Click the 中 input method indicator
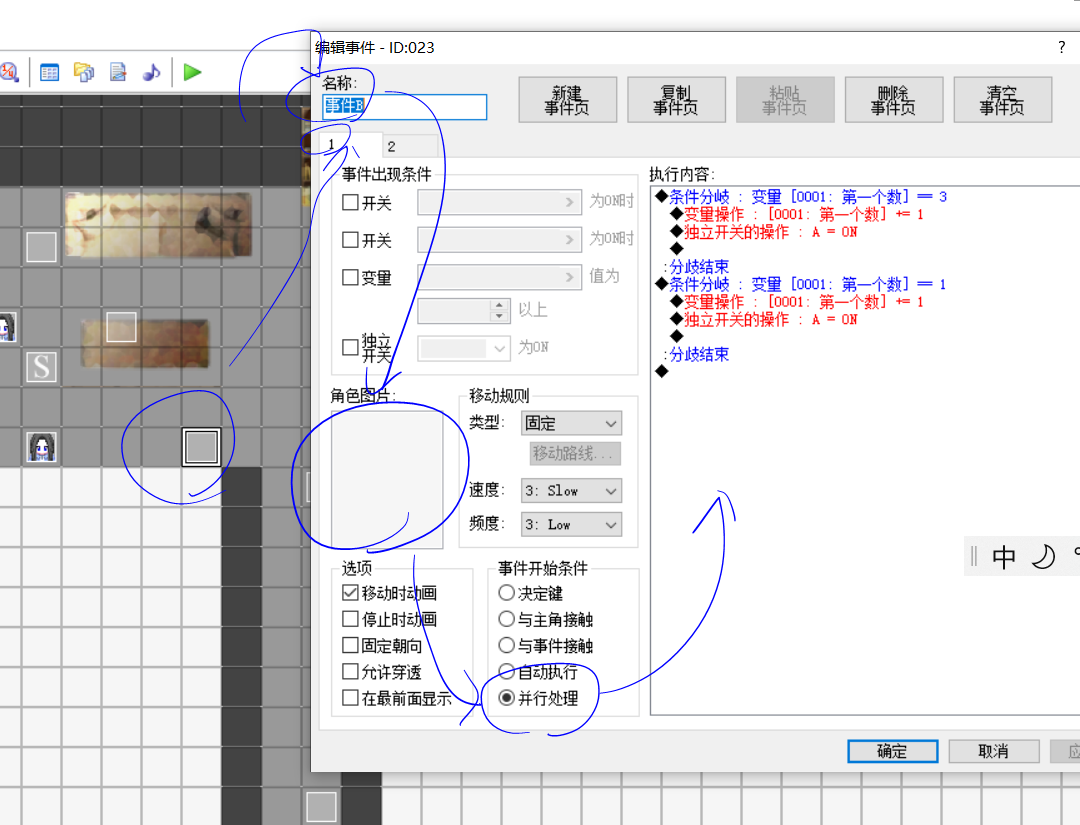The height and width of the screenshot is (825, 1080). pos(1004,556)
